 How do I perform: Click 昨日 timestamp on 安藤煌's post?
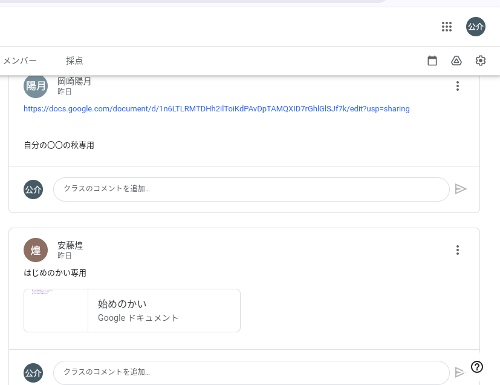pyautogui.click(x=65, y=256)
